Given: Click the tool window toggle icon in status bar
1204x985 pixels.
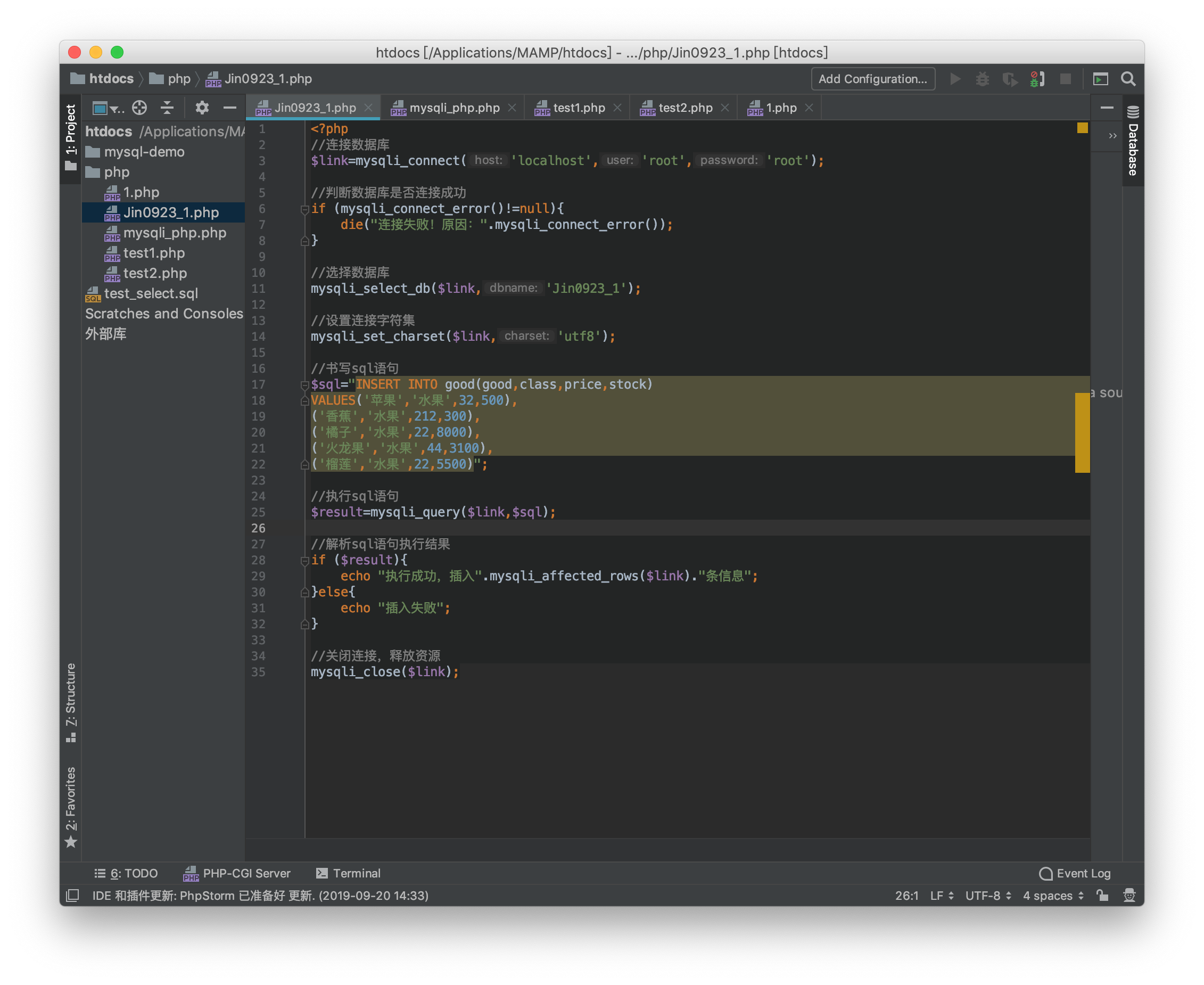Looking at the screenshot, I should (72, 896).
